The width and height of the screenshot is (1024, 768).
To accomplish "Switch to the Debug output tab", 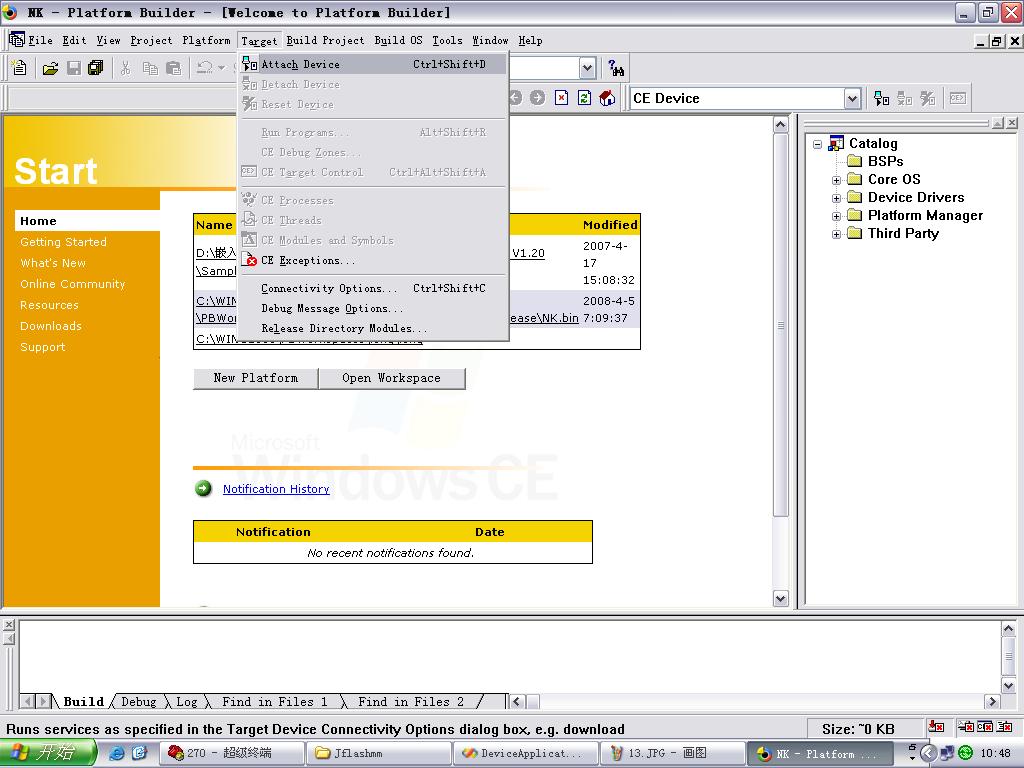I will [138, 702].
